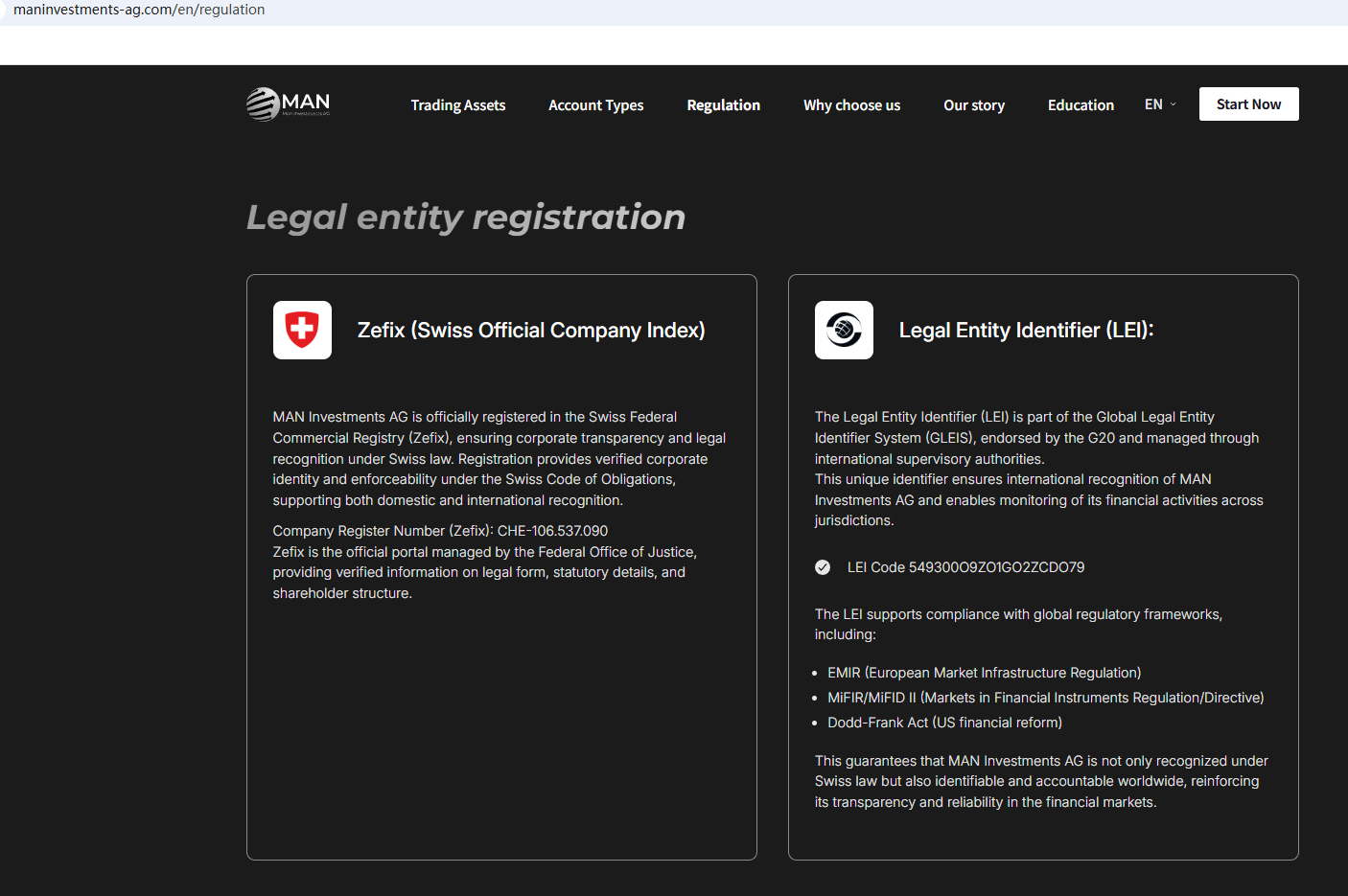Navigate to Our story

[x=973, y=105]
